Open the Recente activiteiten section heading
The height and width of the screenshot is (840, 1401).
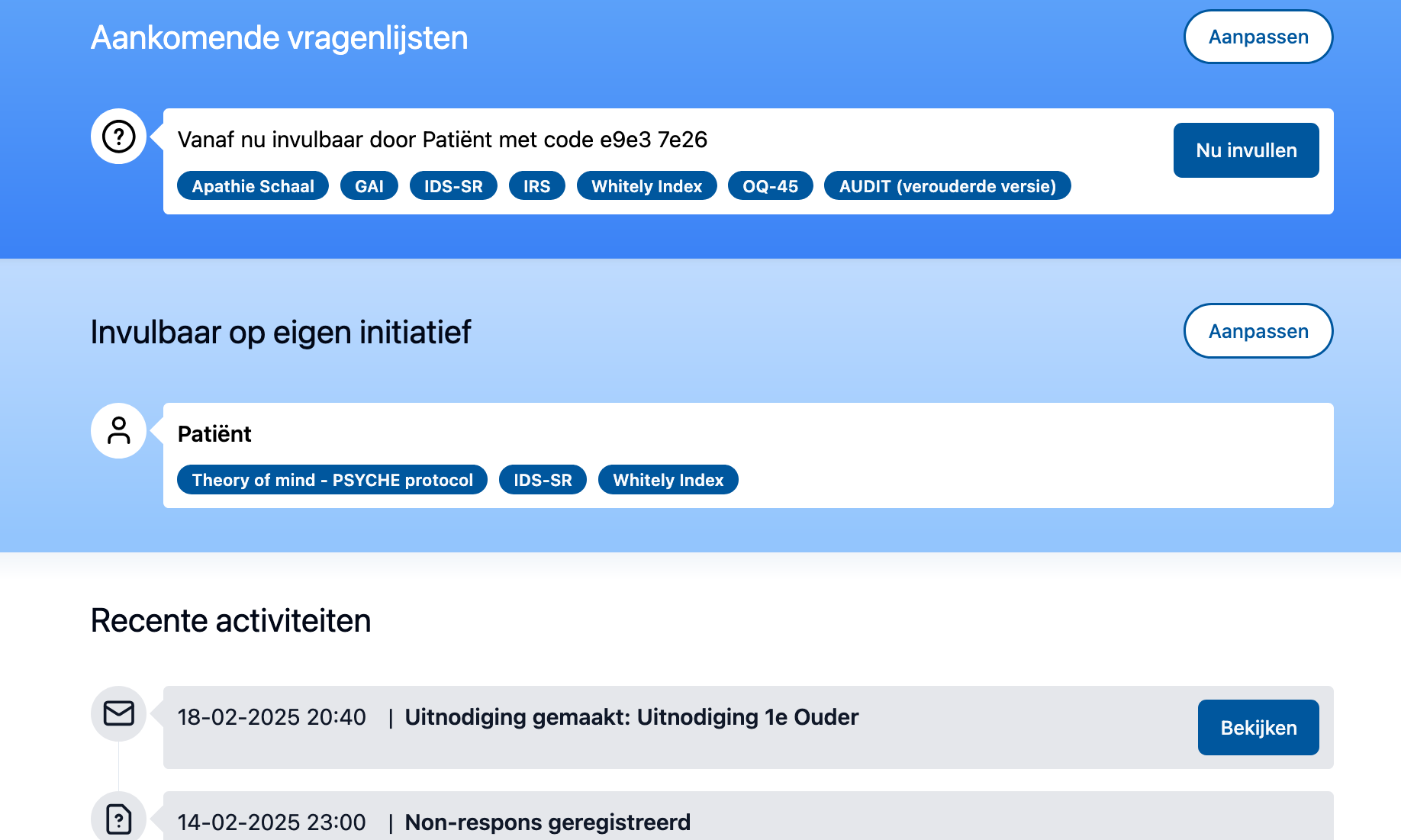point(230,620)
